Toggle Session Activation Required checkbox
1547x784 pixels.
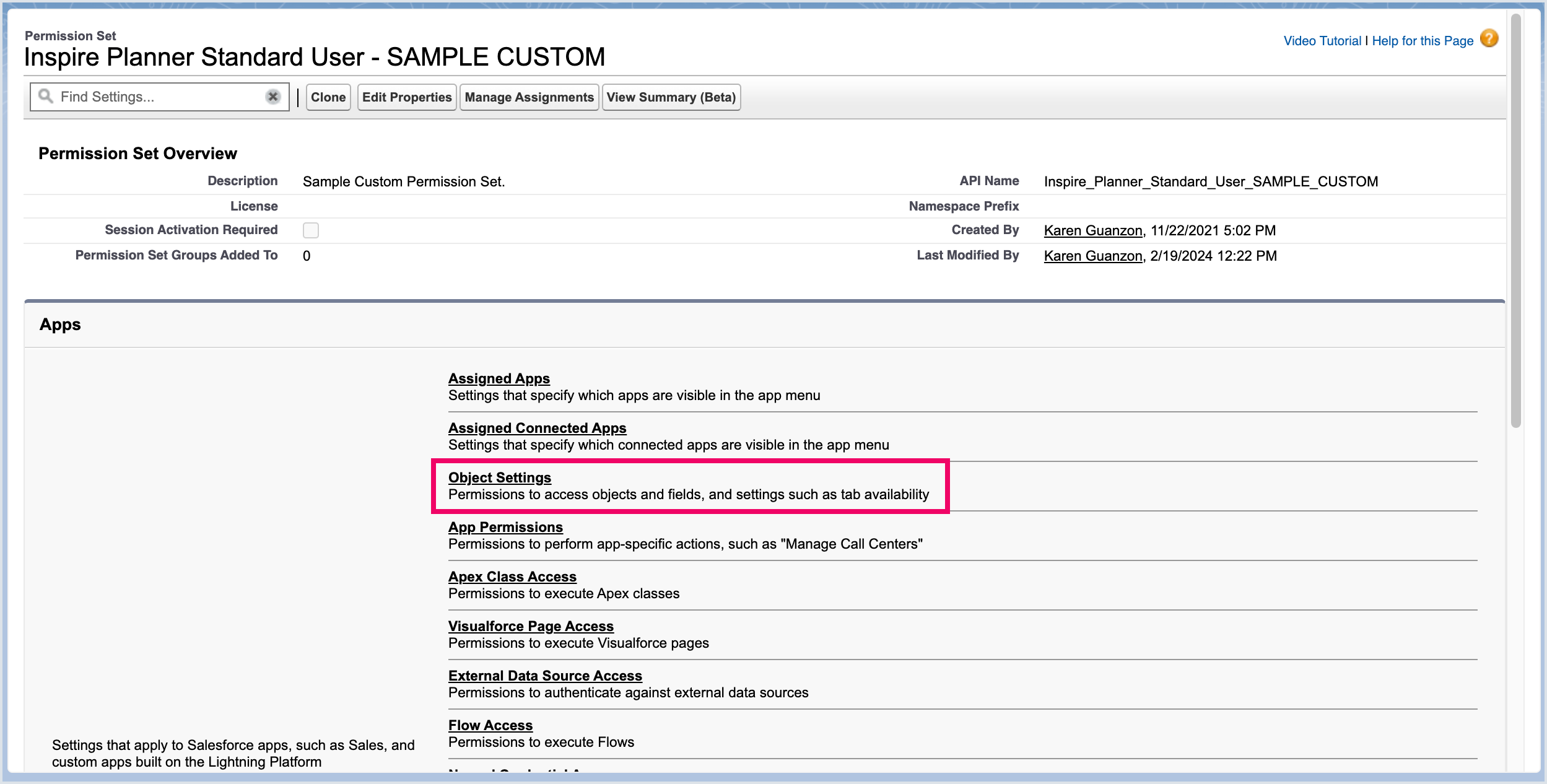coord(310,230)
